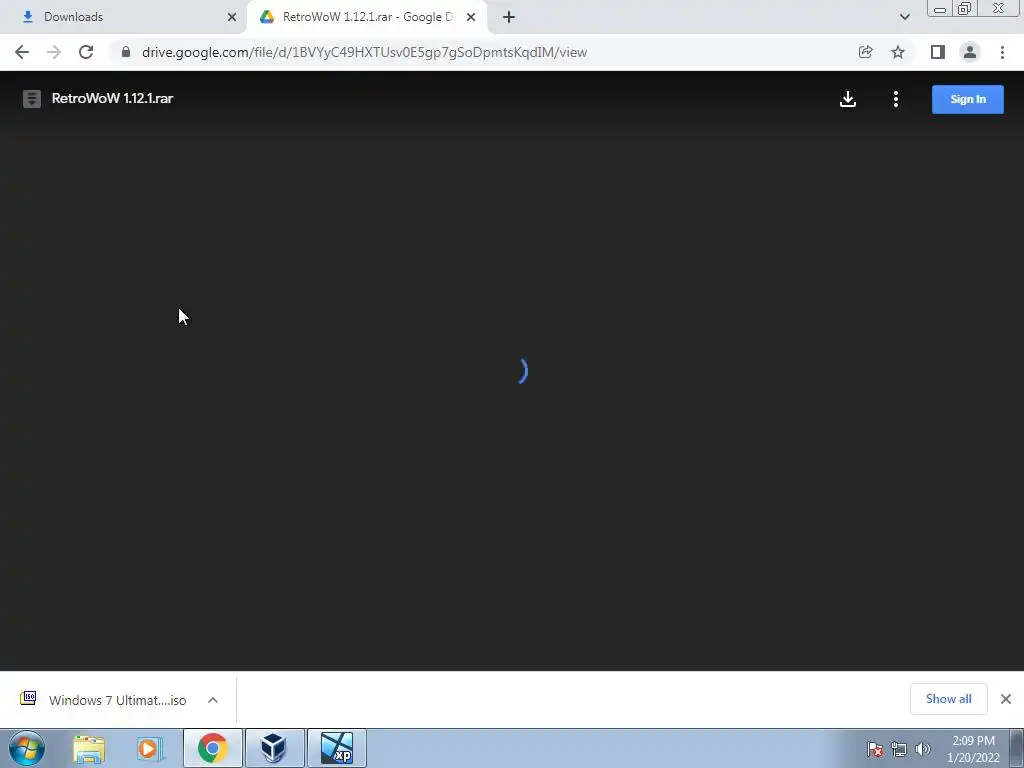
Task: Minimize the Chrome window
Action: click(x=940, y=9)
